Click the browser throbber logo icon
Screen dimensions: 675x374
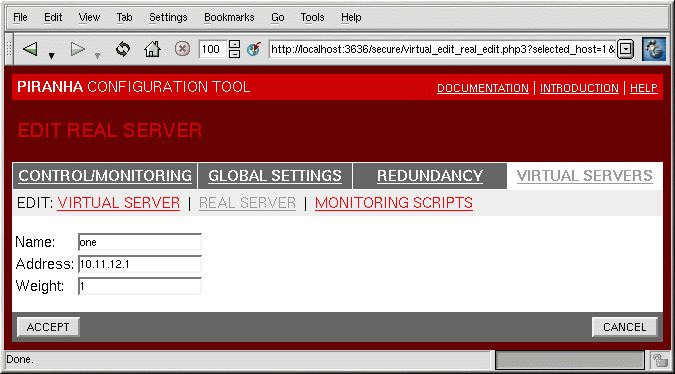click(x=654, y=49)
